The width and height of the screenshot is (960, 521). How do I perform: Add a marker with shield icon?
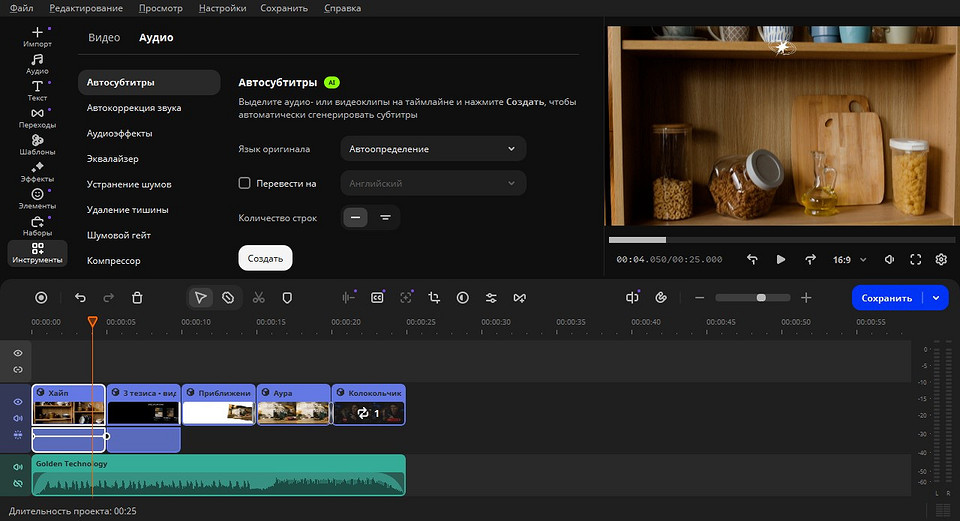coord(287,298)
